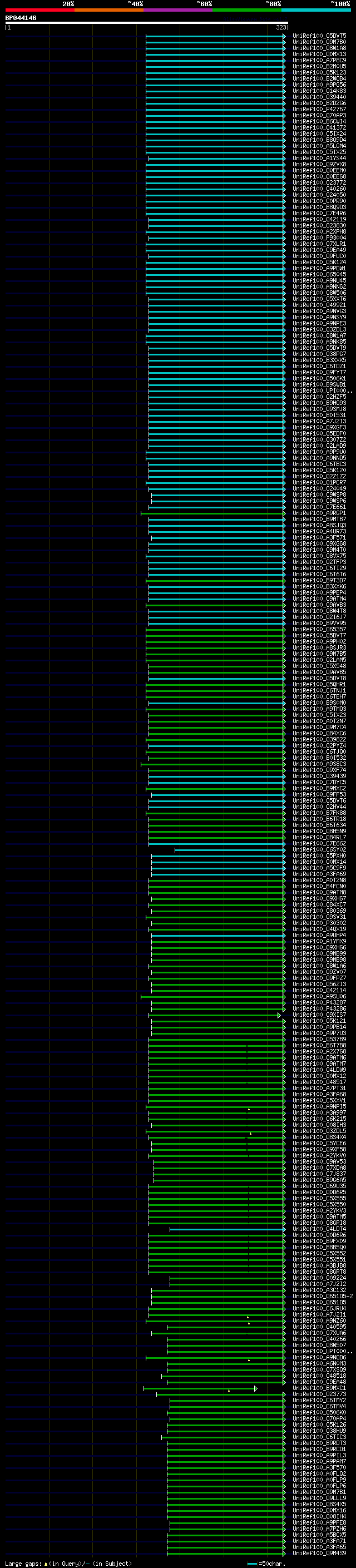The height and width of the screenshot is (1568, 356).
Task: Open hit UniRef100_Q5K123
Action: 319,73
